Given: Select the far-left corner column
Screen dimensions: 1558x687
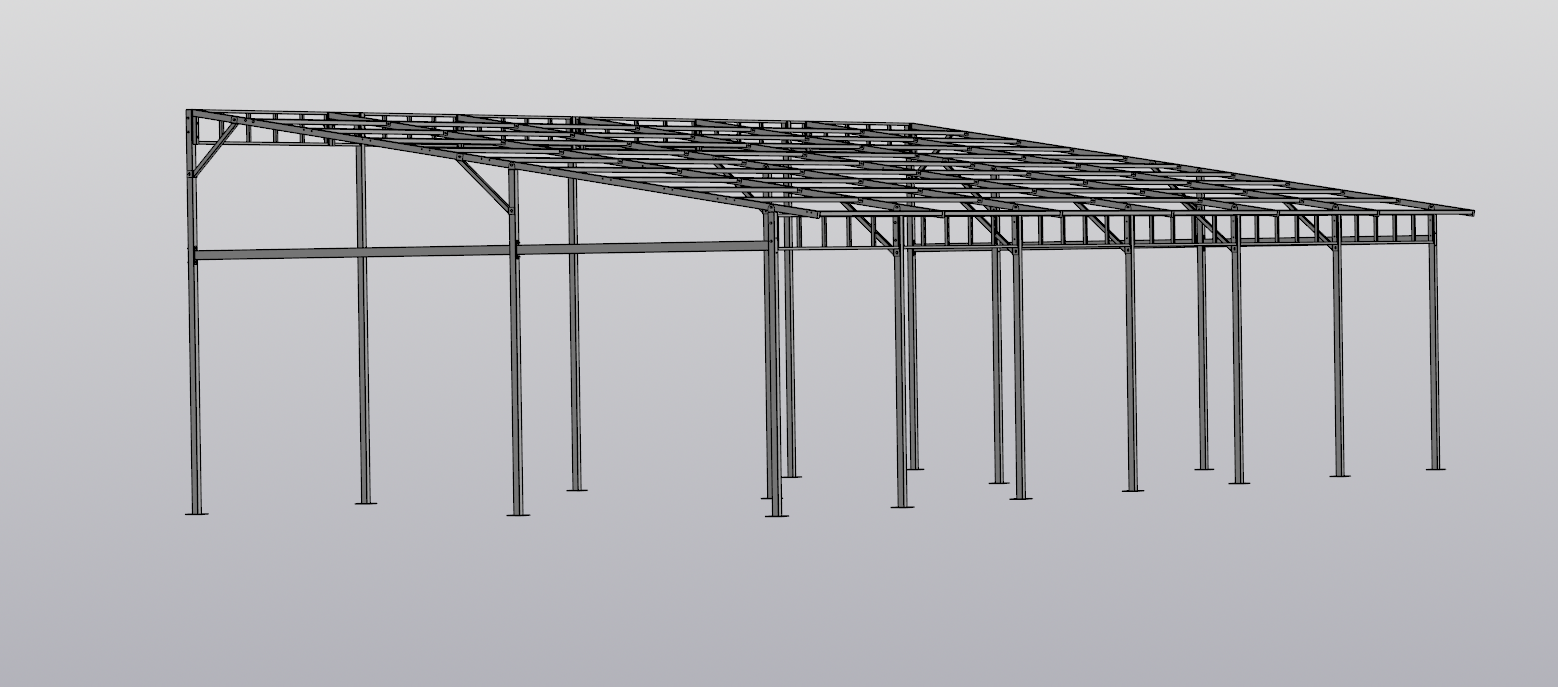Looking at the screenshot, I should pyautogui.click(x=195, y=380).
